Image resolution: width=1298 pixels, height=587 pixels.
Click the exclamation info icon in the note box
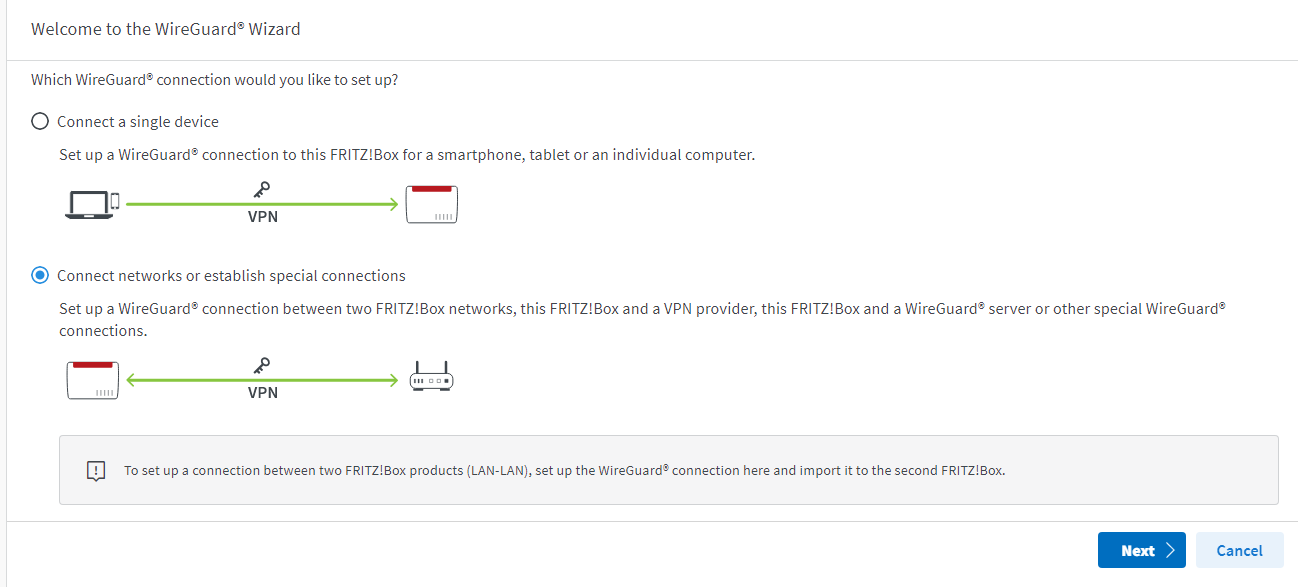pyautogui.click(x=96, y=470)
